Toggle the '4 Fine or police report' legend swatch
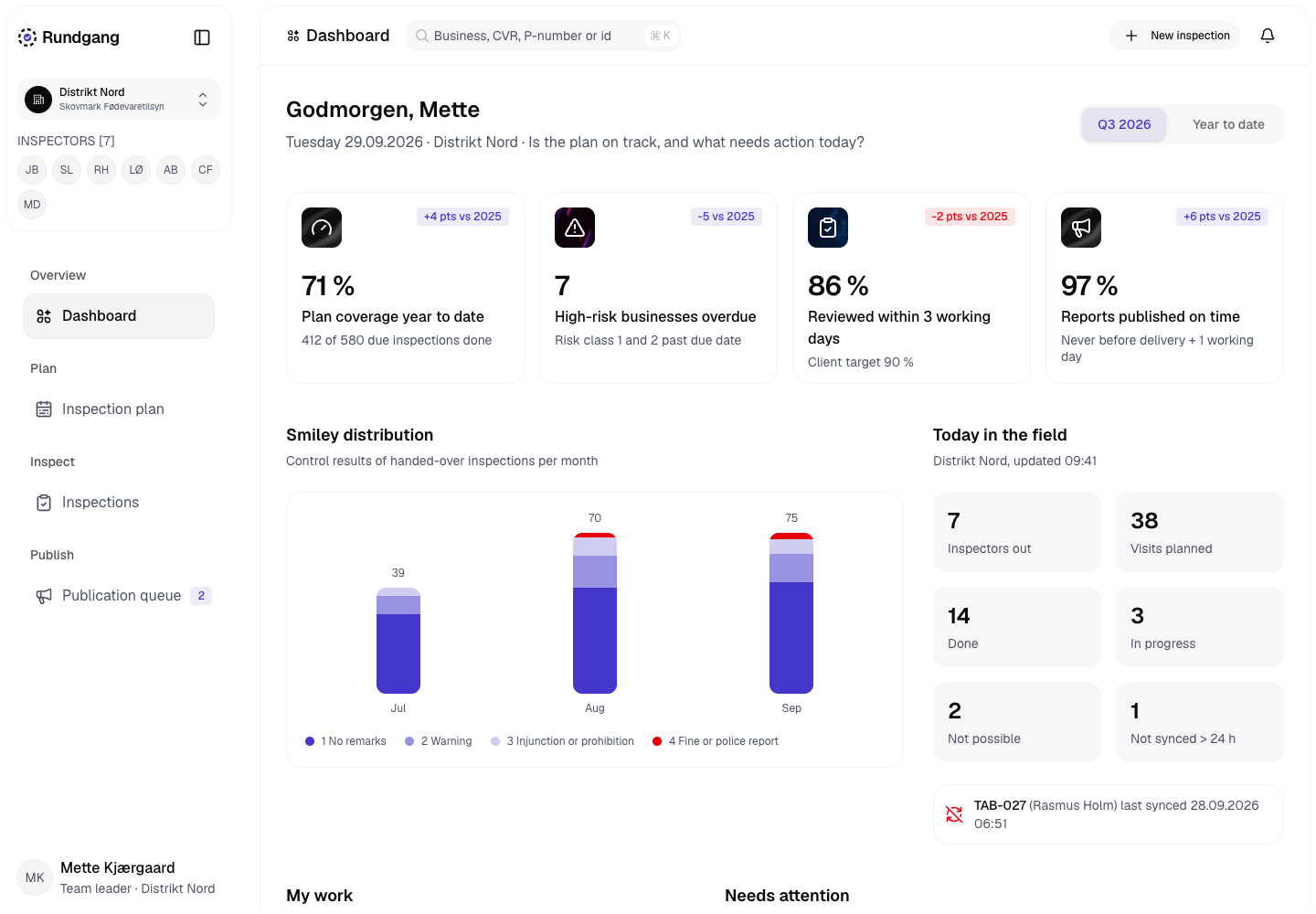Image resolution: width=1316 pixels, height=914 pixels. [x=657, y=741]
